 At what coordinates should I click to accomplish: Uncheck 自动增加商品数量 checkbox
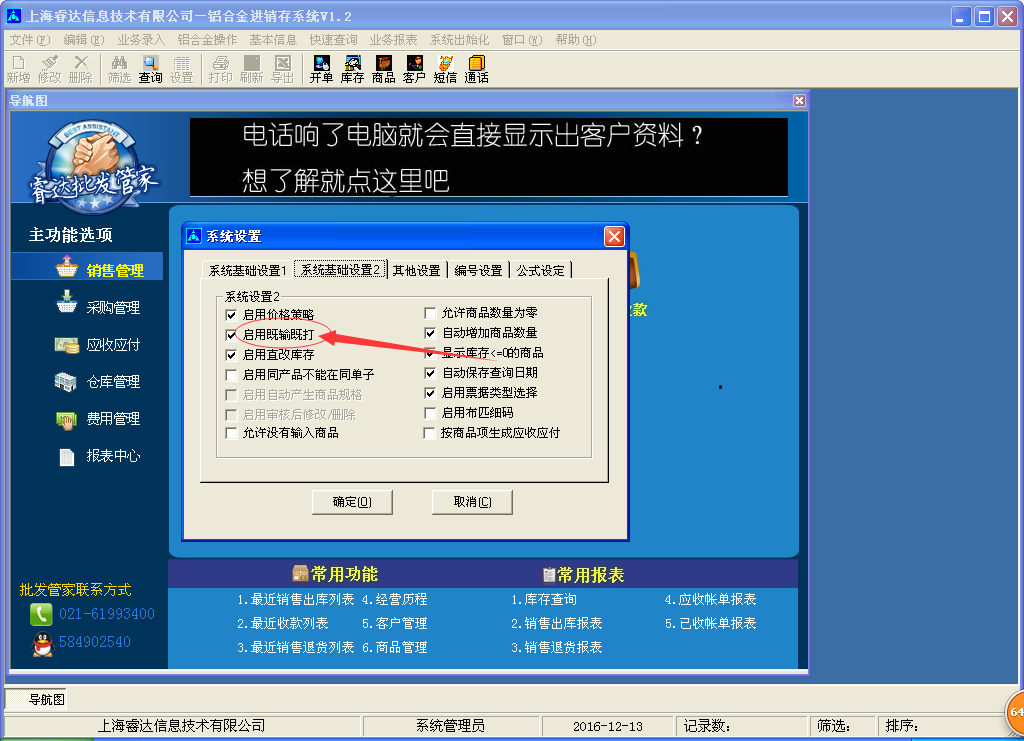(430, 333)
